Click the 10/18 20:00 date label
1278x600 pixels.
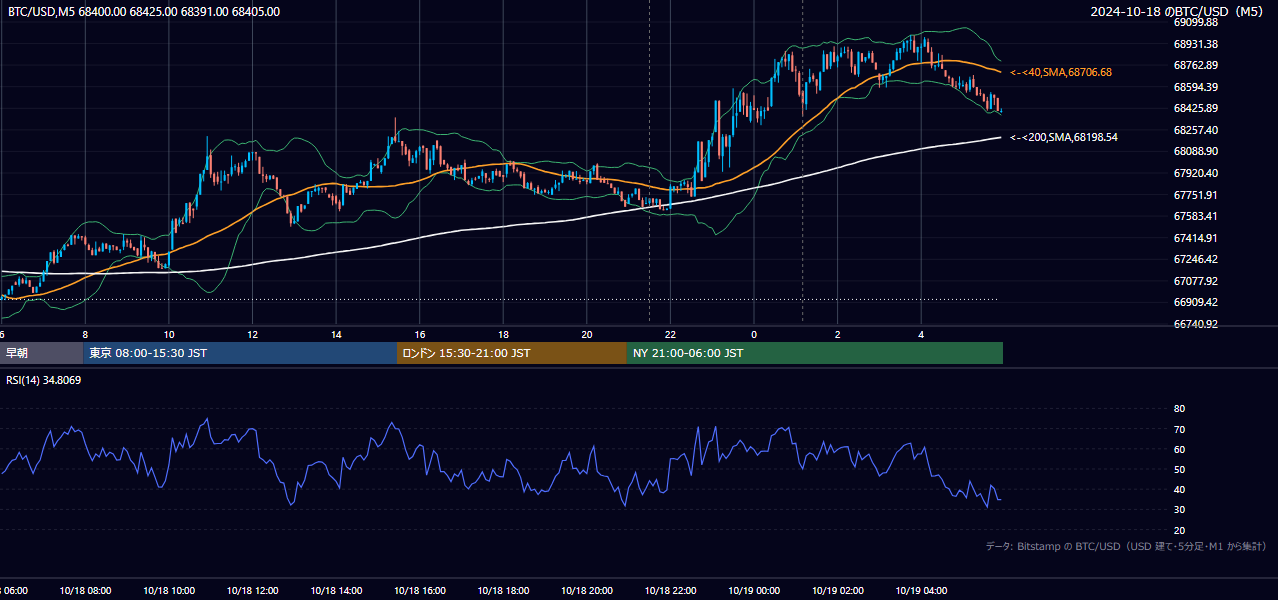tap(587, 591)
